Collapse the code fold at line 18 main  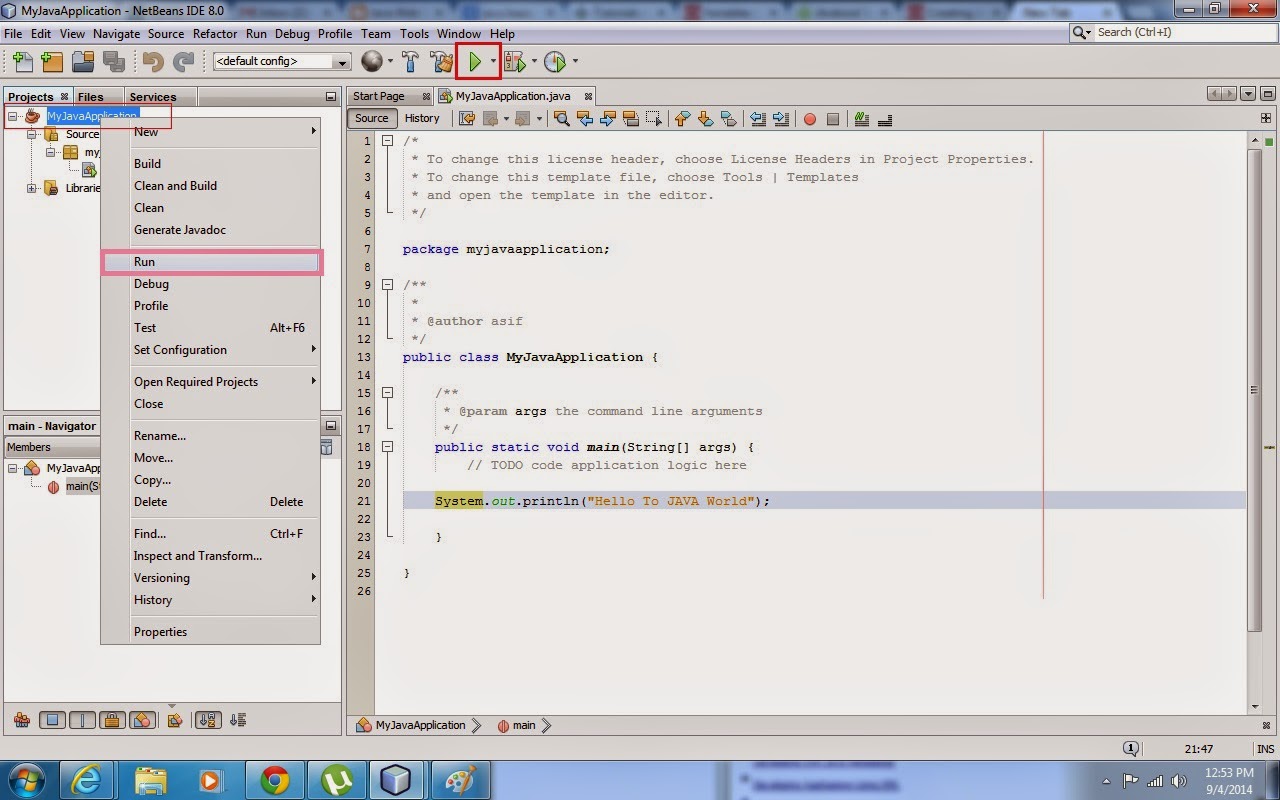[387, 447]
